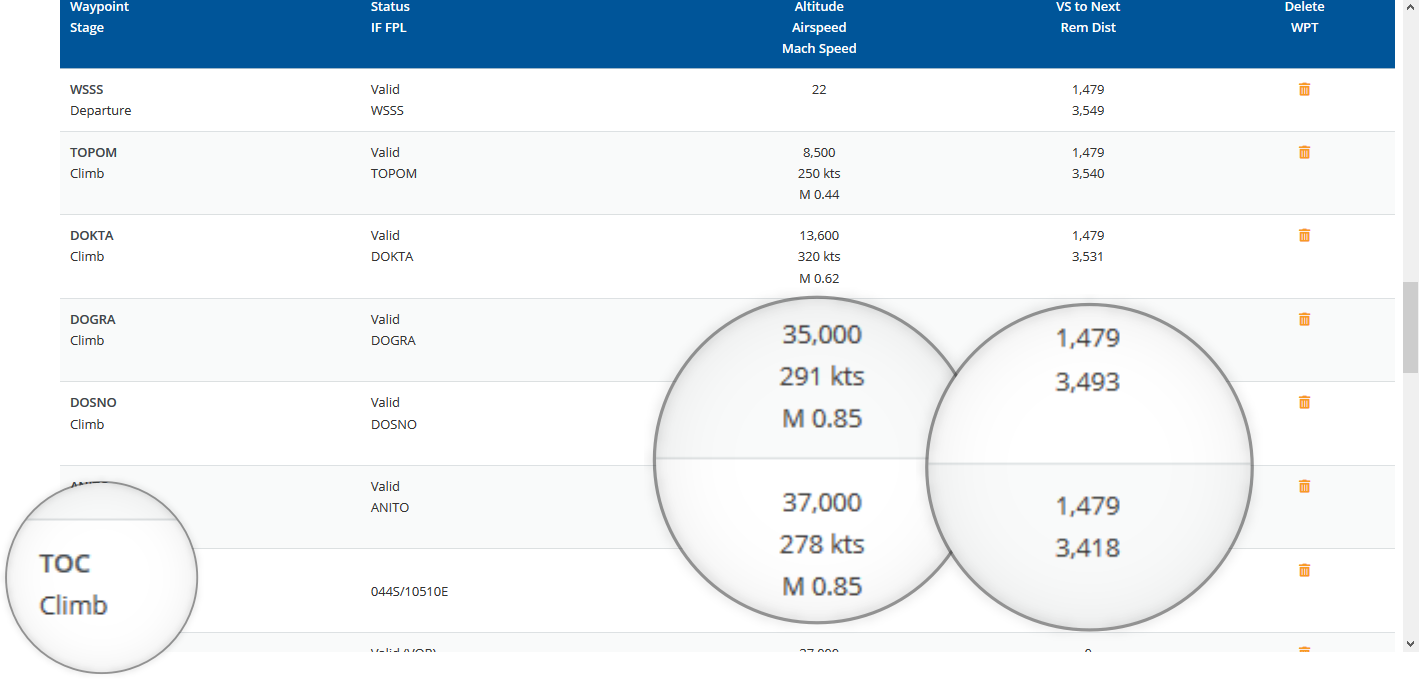Click the Mach value M 0.44

point(819,195)
